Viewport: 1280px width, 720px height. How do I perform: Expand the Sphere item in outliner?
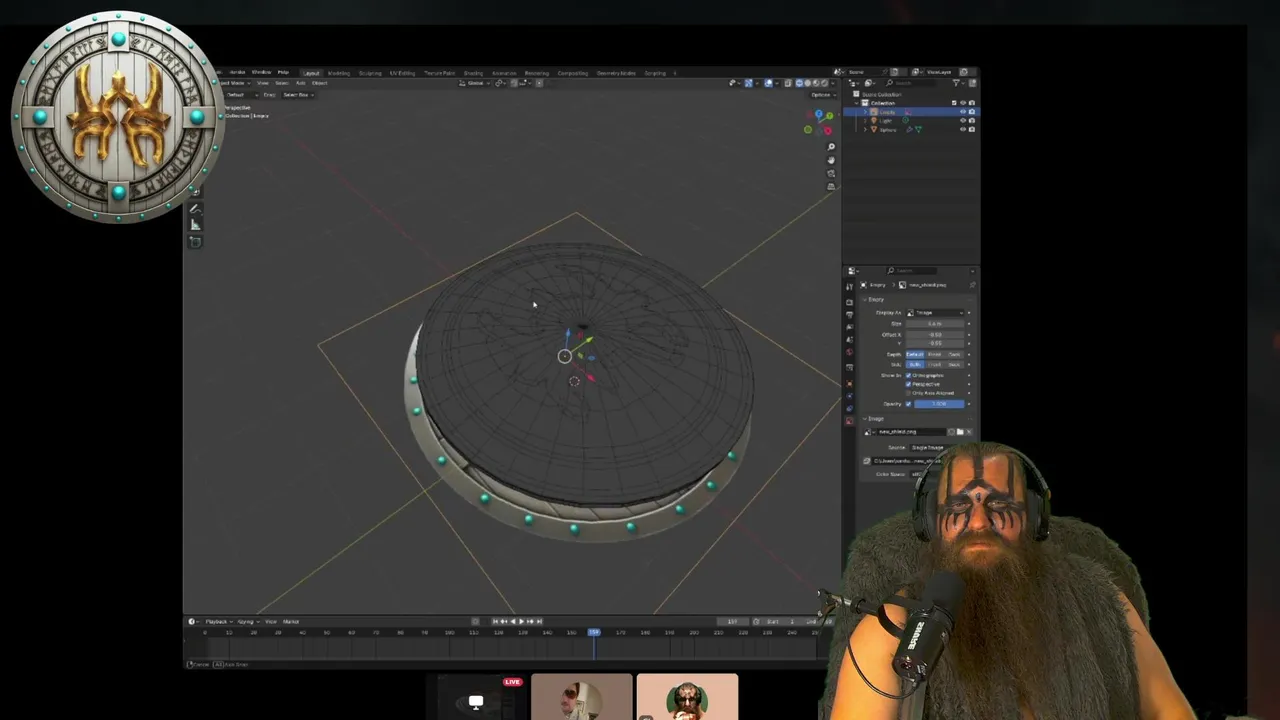(x=865, y=130)
